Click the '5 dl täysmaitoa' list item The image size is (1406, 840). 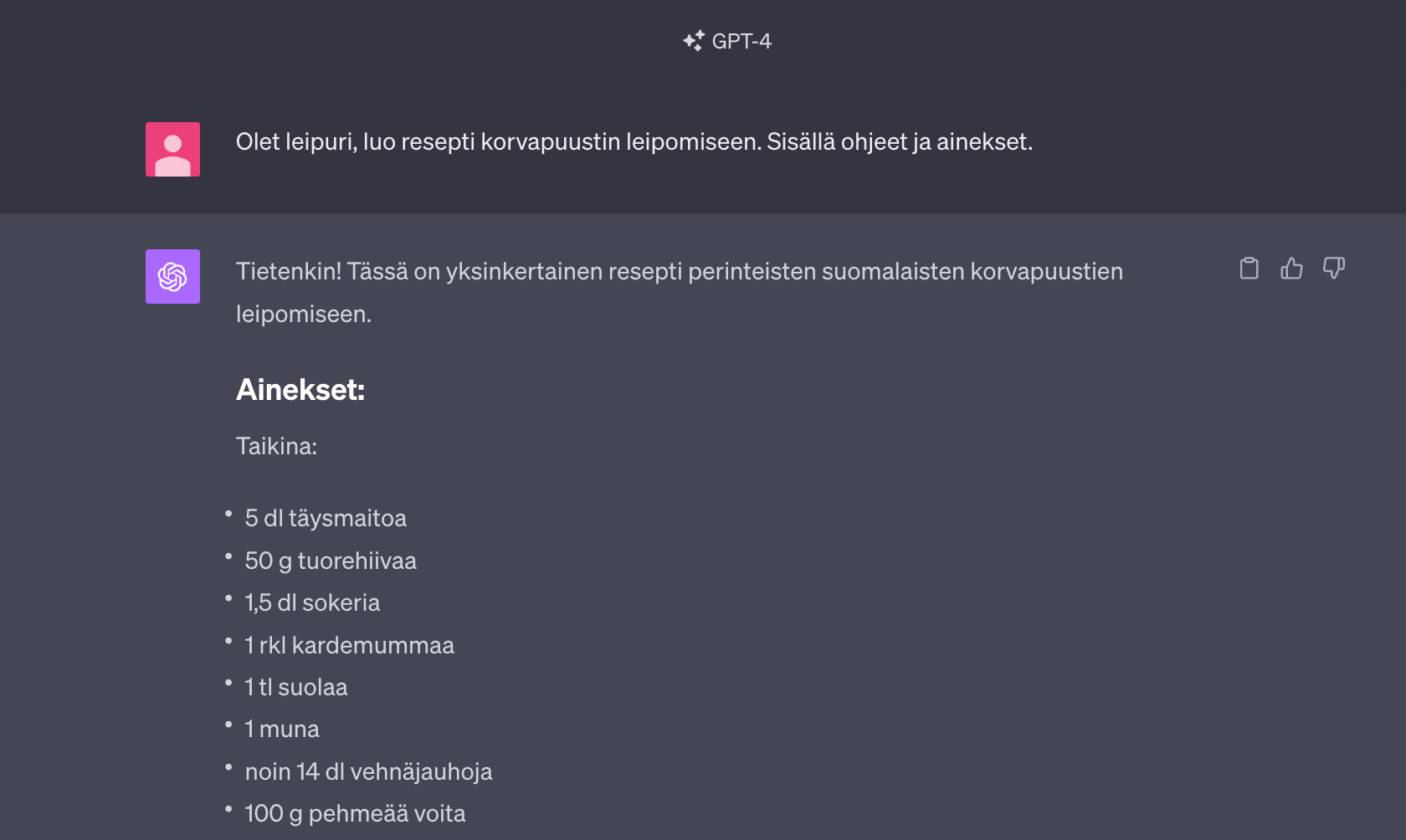click(326, 519)
